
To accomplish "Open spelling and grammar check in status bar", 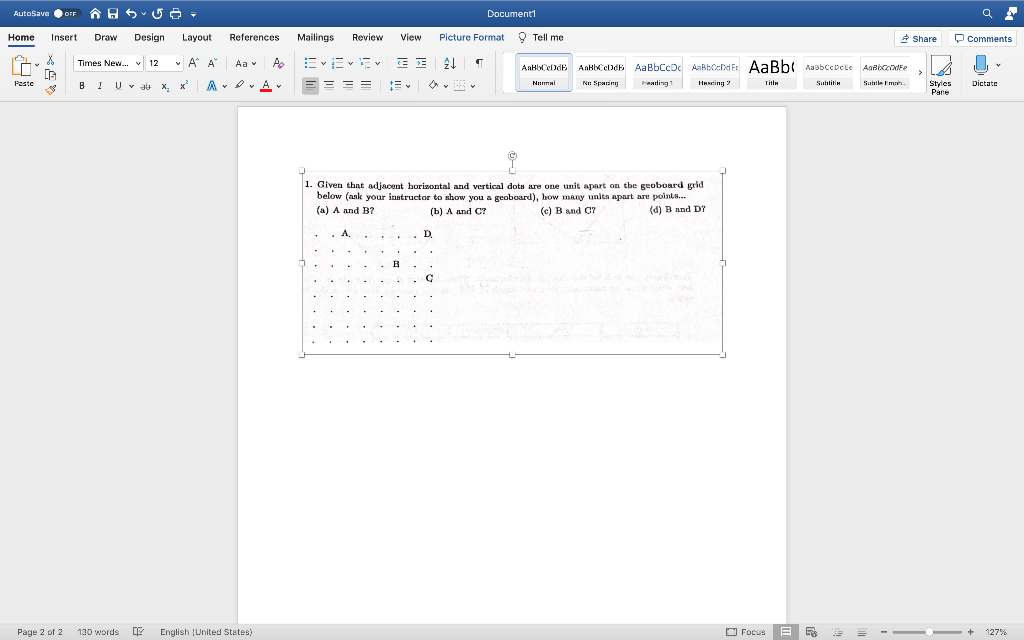I will click(138, 632).
